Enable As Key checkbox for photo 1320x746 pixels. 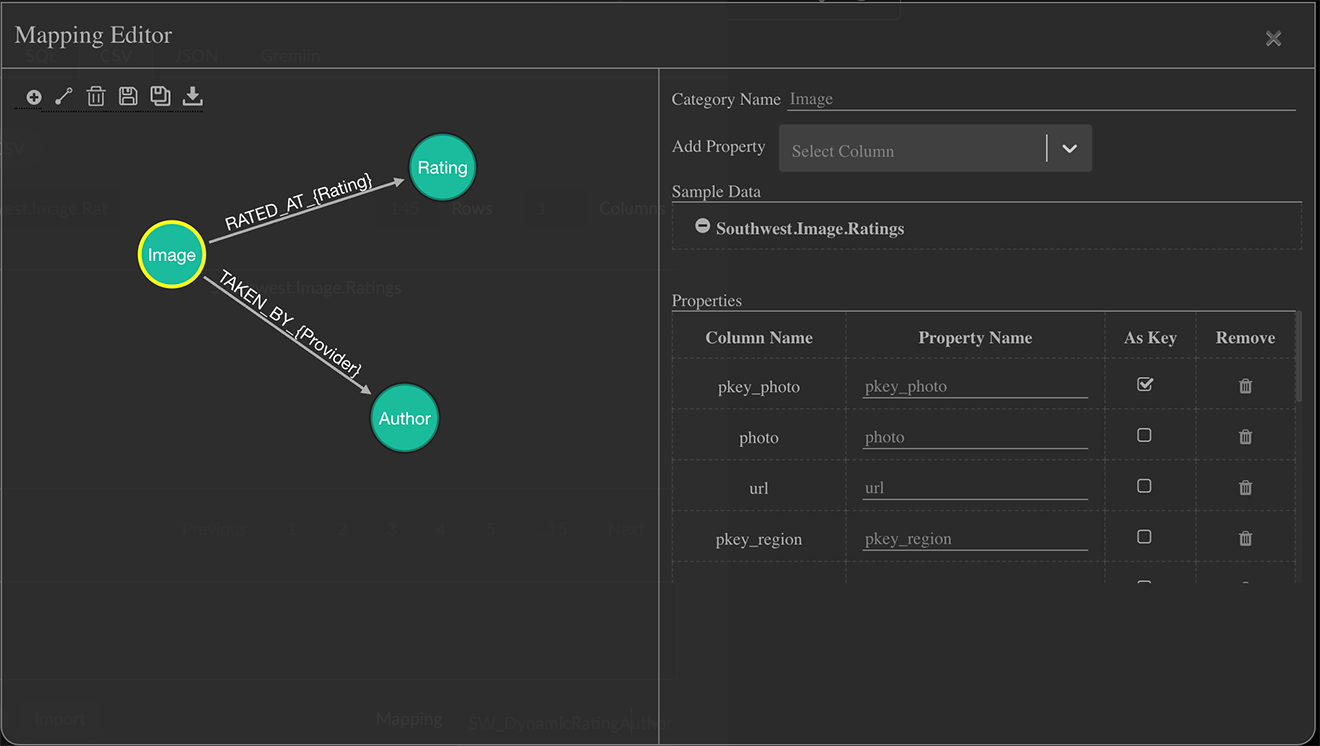(1145, 436)
